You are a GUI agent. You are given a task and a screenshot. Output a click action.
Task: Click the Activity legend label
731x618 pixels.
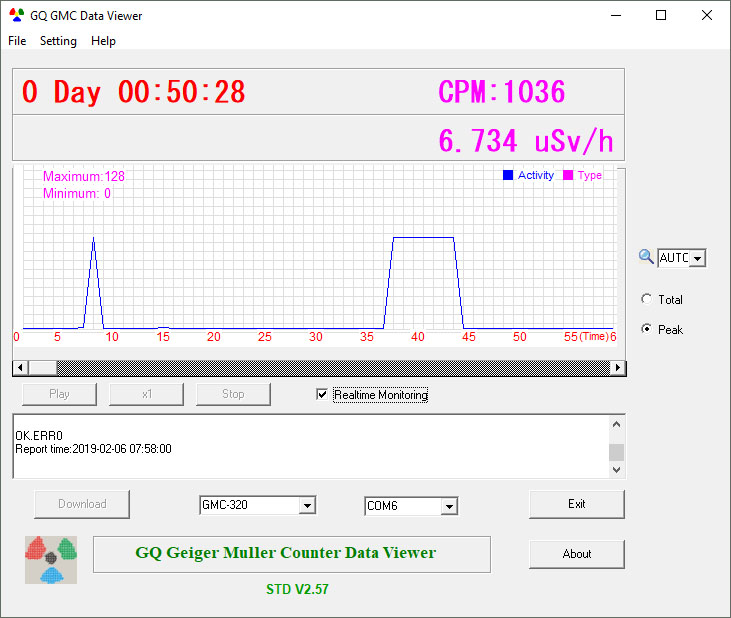pos(536,175)
